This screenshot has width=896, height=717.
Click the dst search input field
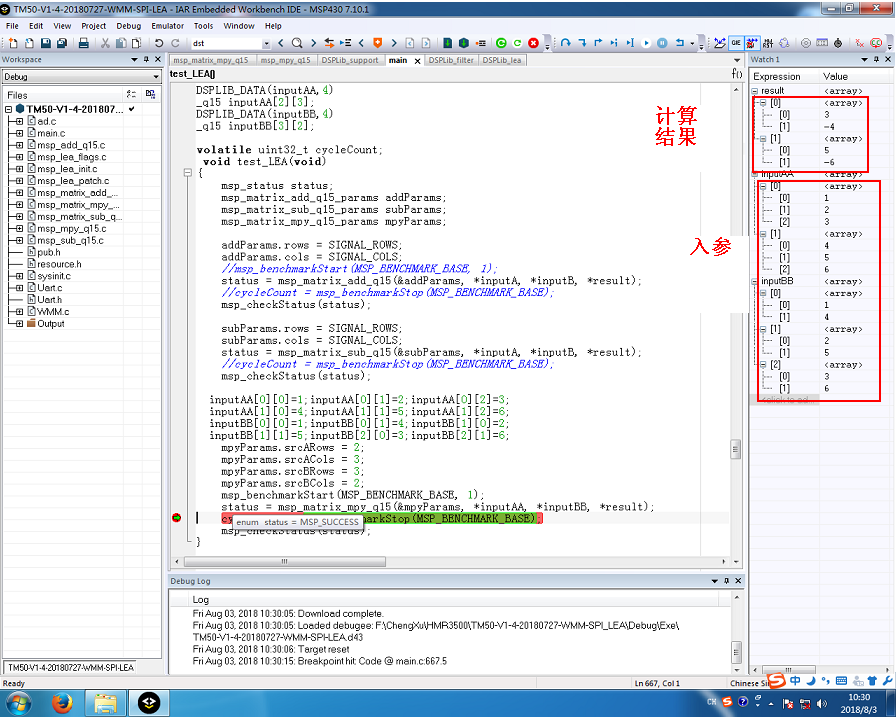pos(226,44)
